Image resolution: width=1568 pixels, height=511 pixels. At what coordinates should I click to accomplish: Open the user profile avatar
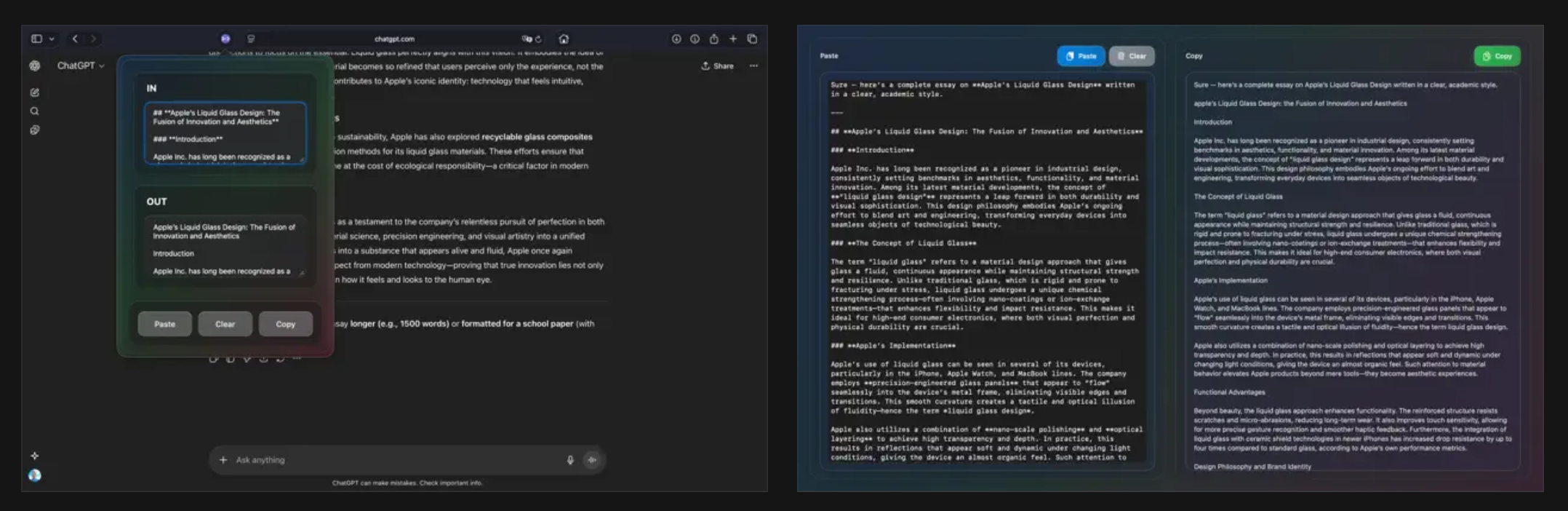(35, 475)
